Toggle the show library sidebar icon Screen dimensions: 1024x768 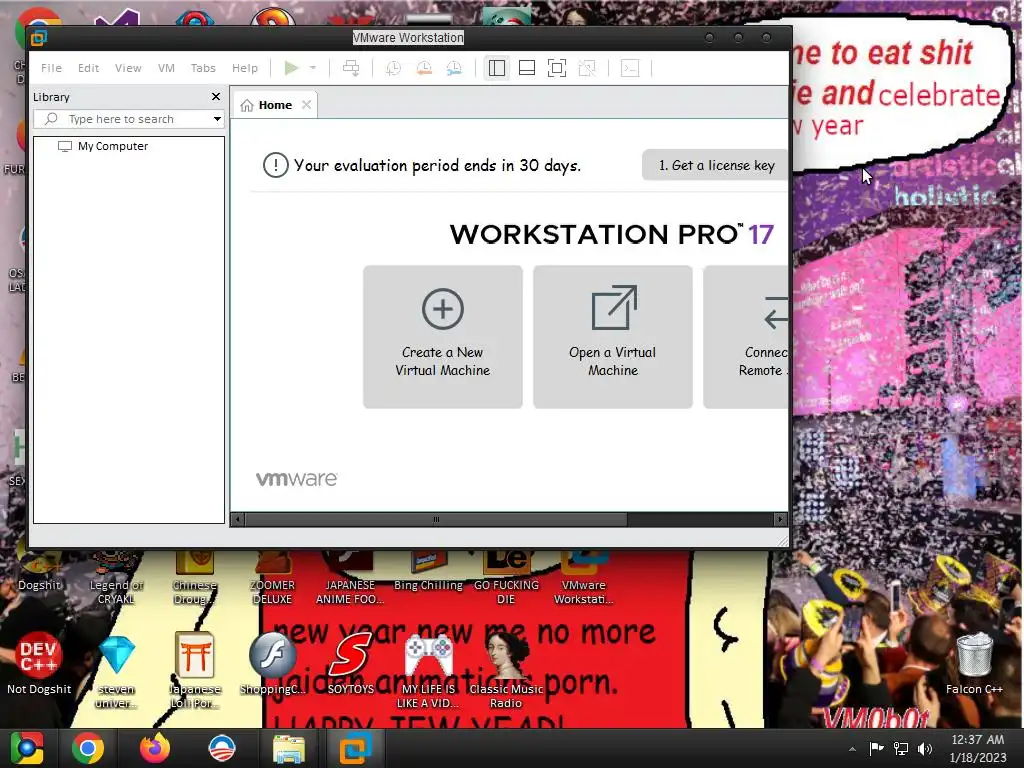[x=497, y=68]
